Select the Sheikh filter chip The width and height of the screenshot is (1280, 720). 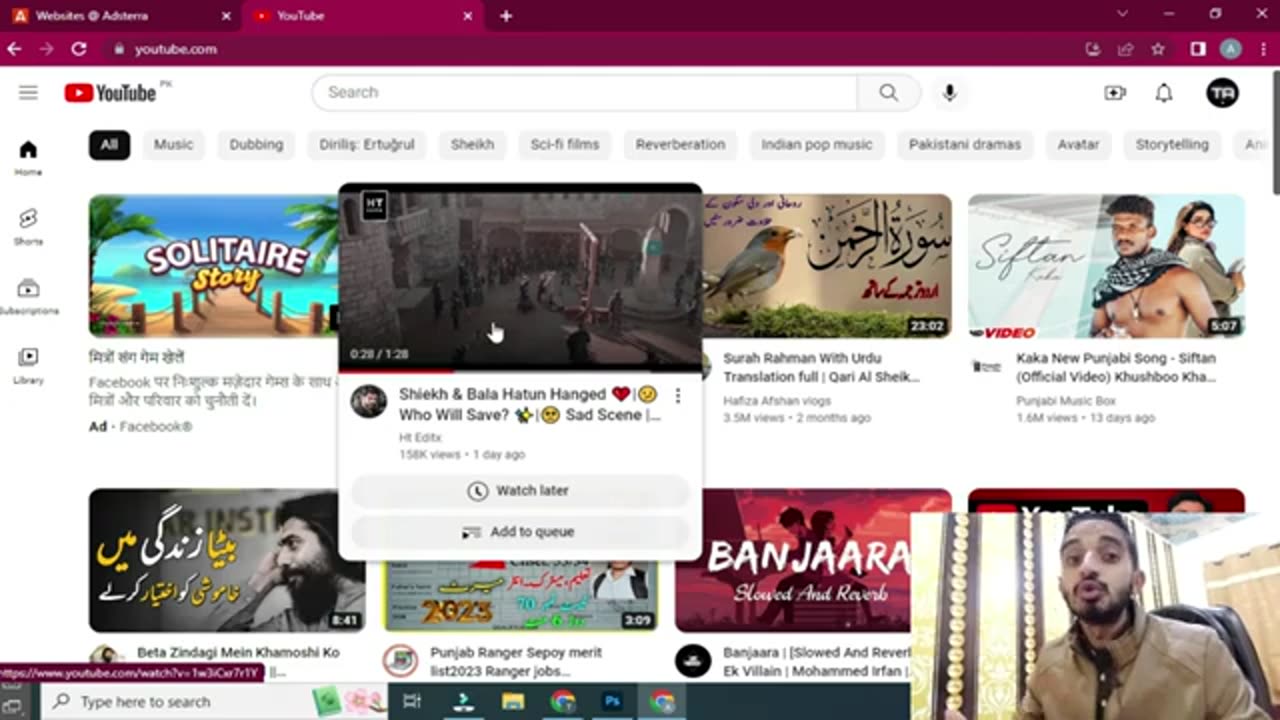pyautogui.click(x=472, y=145)
